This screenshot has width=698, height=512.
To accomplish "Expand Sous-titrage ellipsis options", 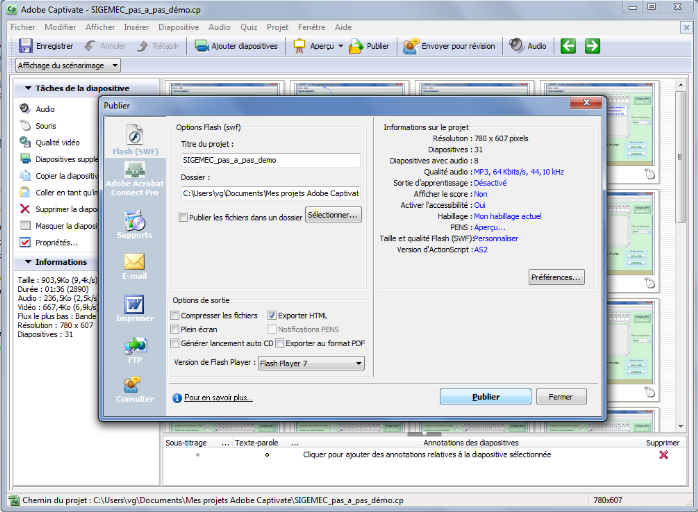I will tap(225, 443).
